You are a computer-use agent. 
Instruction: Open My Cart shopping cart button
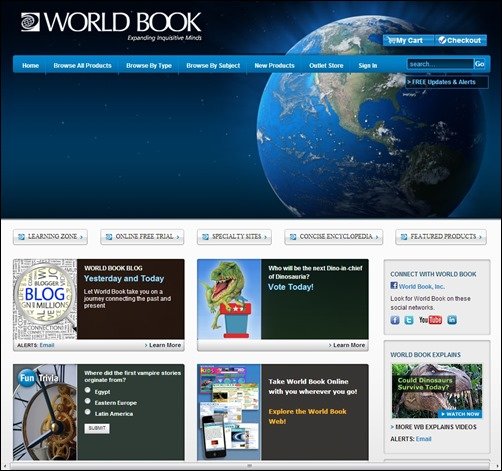(409, 40)
